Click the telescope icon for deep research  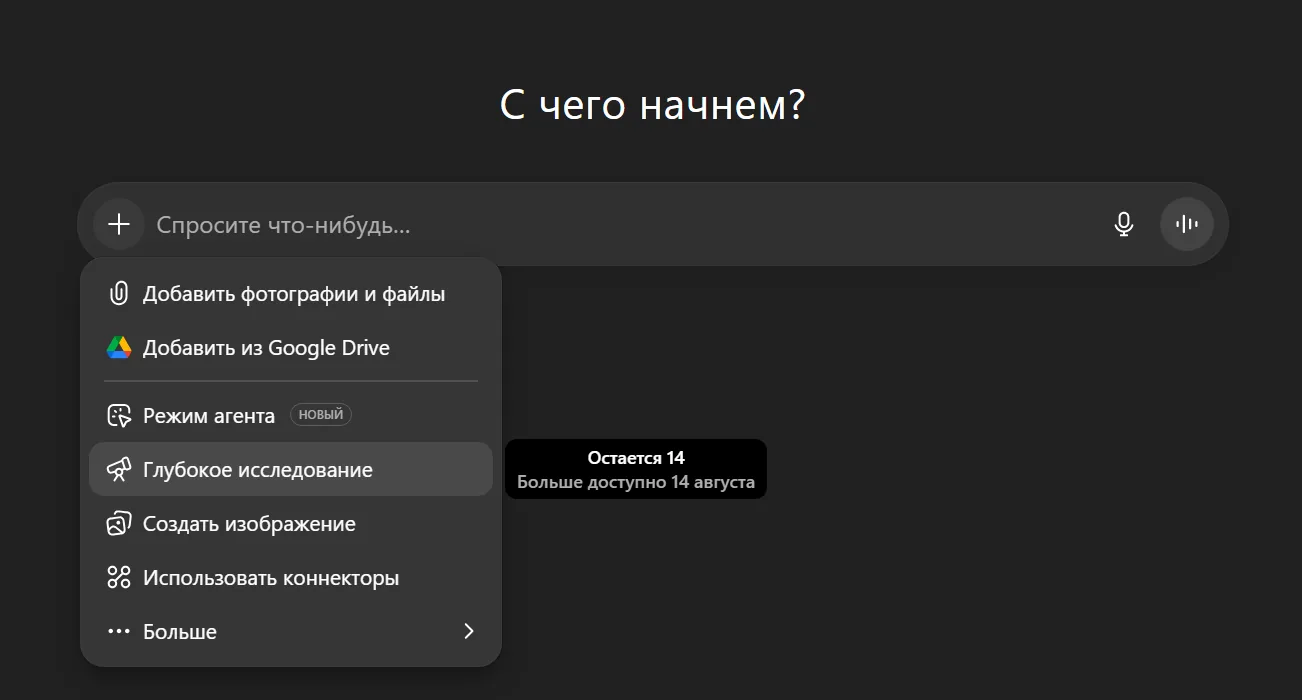point(119,469)
